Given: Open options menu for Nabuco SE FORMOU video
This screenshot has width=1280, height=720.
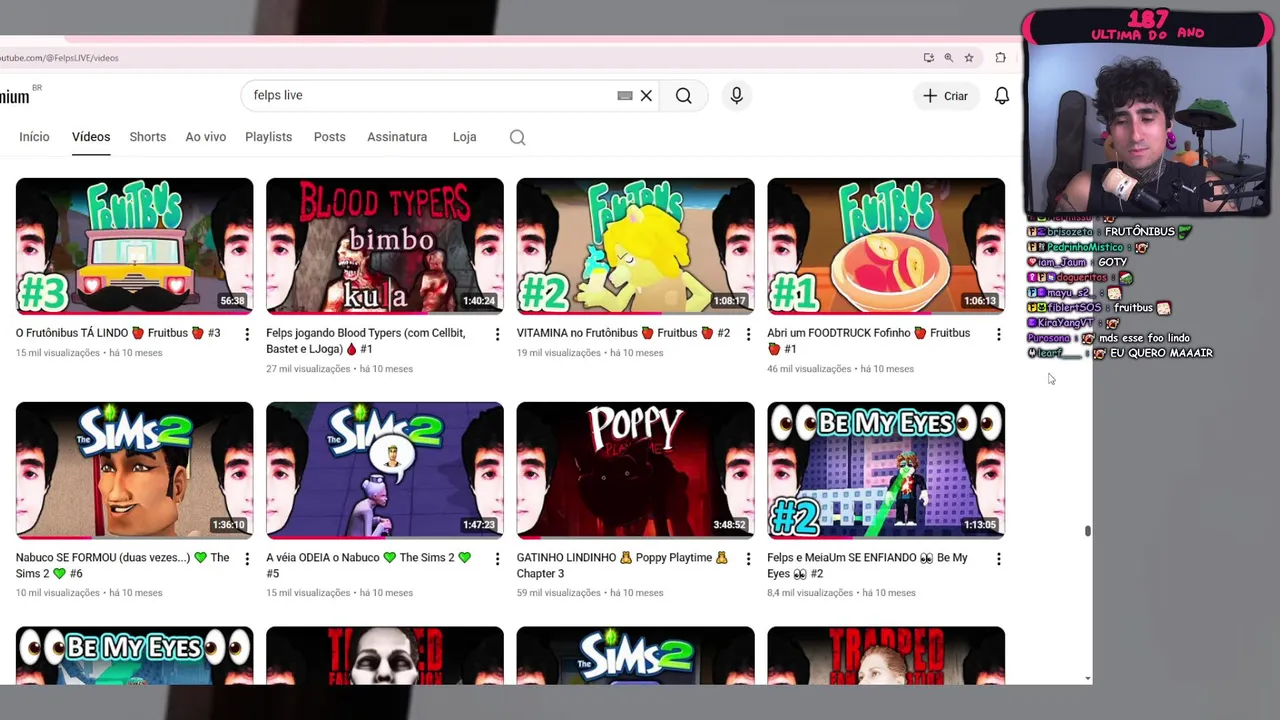Looking at the screenshot, I should click(x=247, y=559).
